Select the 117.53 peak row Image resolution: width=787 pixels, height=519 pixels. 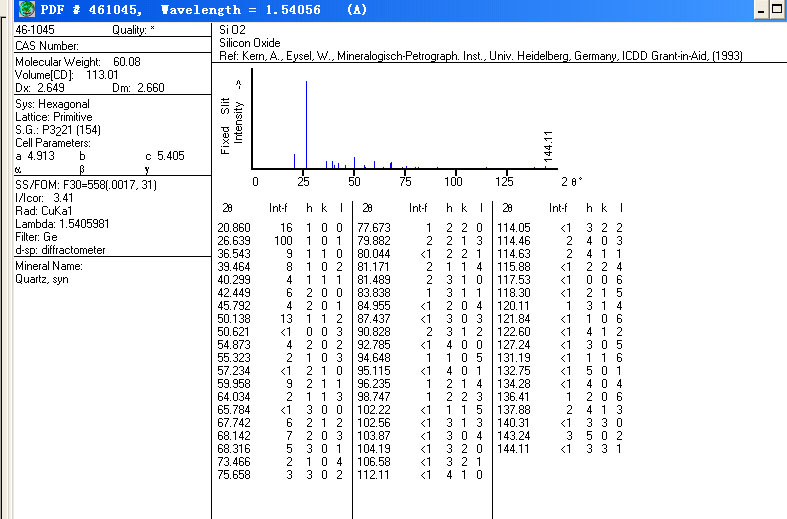tap(561, 280)
